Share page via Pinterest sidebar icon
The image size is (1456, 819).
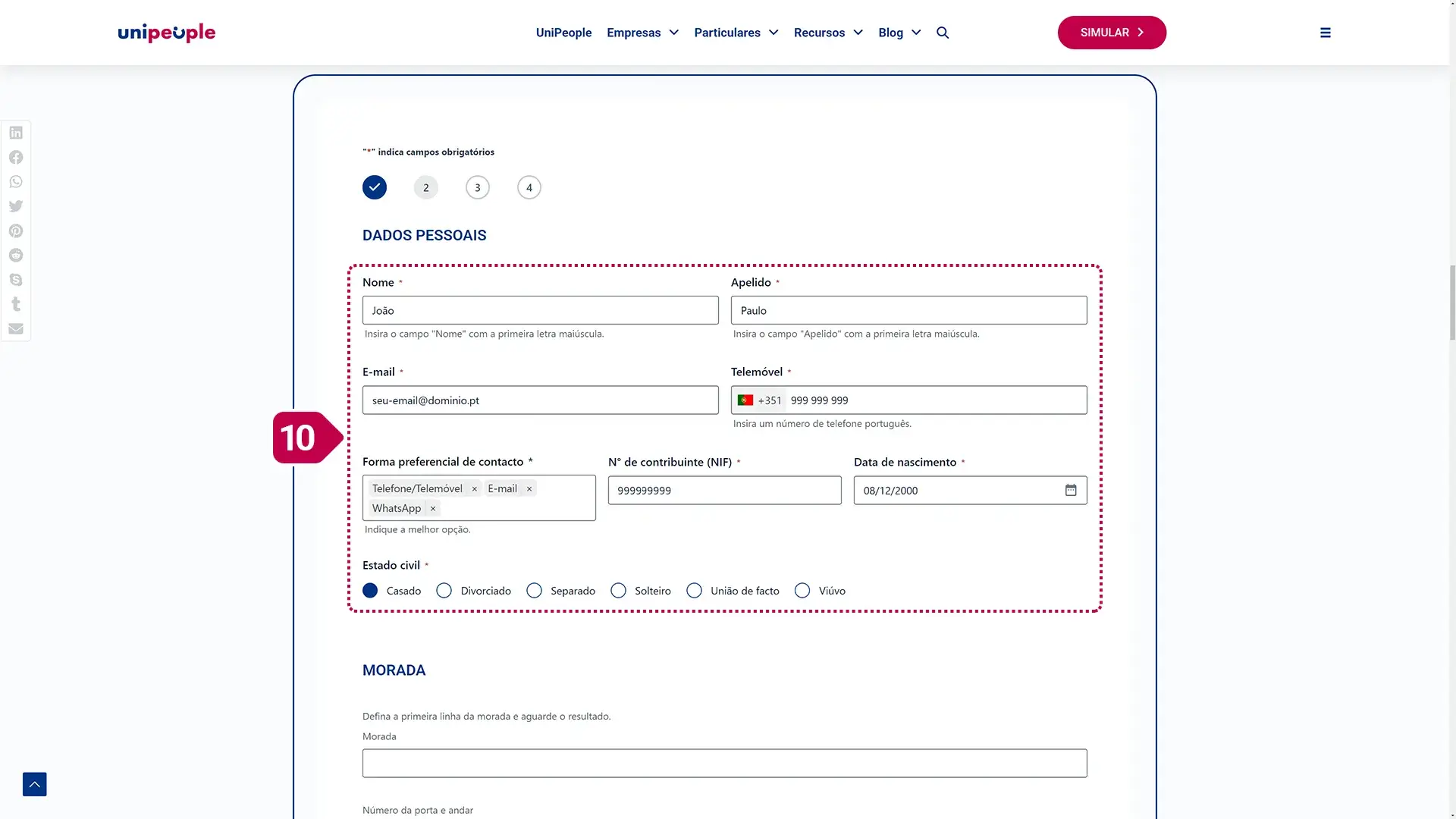[x=16, y=231]
